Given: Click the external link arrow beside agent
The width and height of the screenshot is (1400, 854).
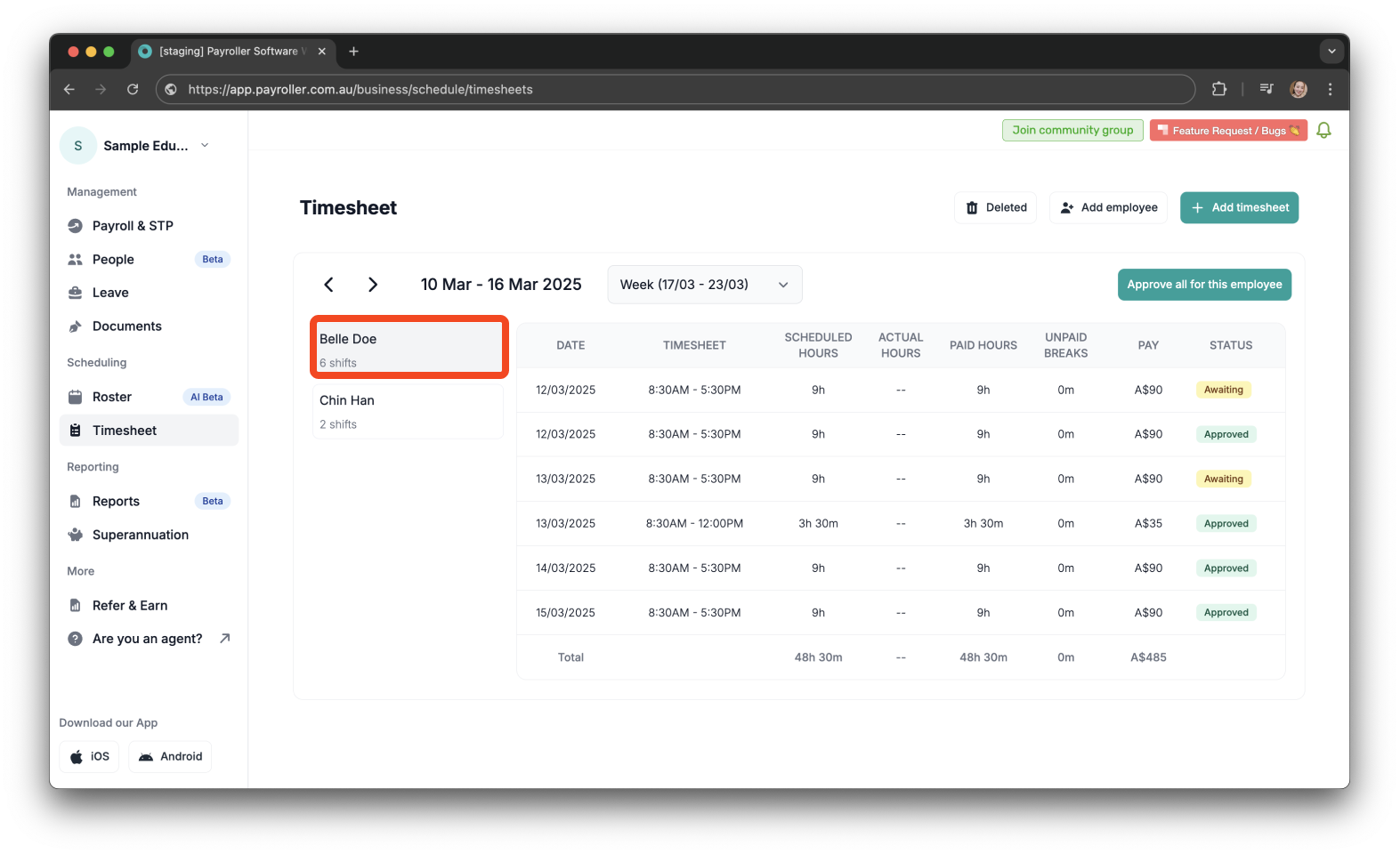Looking at the screenshot, I should pyautogui.click(x=225, y=638).
